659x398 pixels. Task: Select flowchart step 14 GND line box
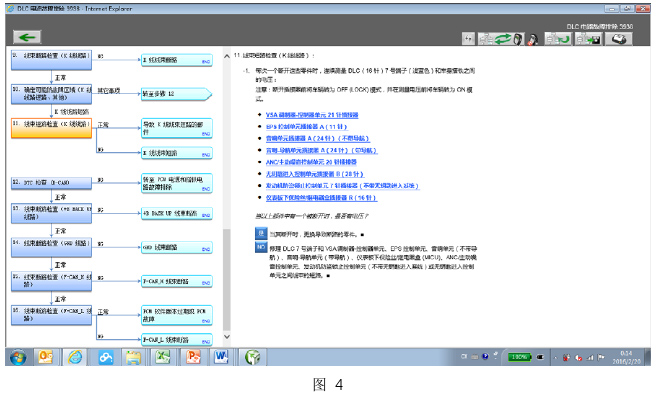click(x=51, y=248)
